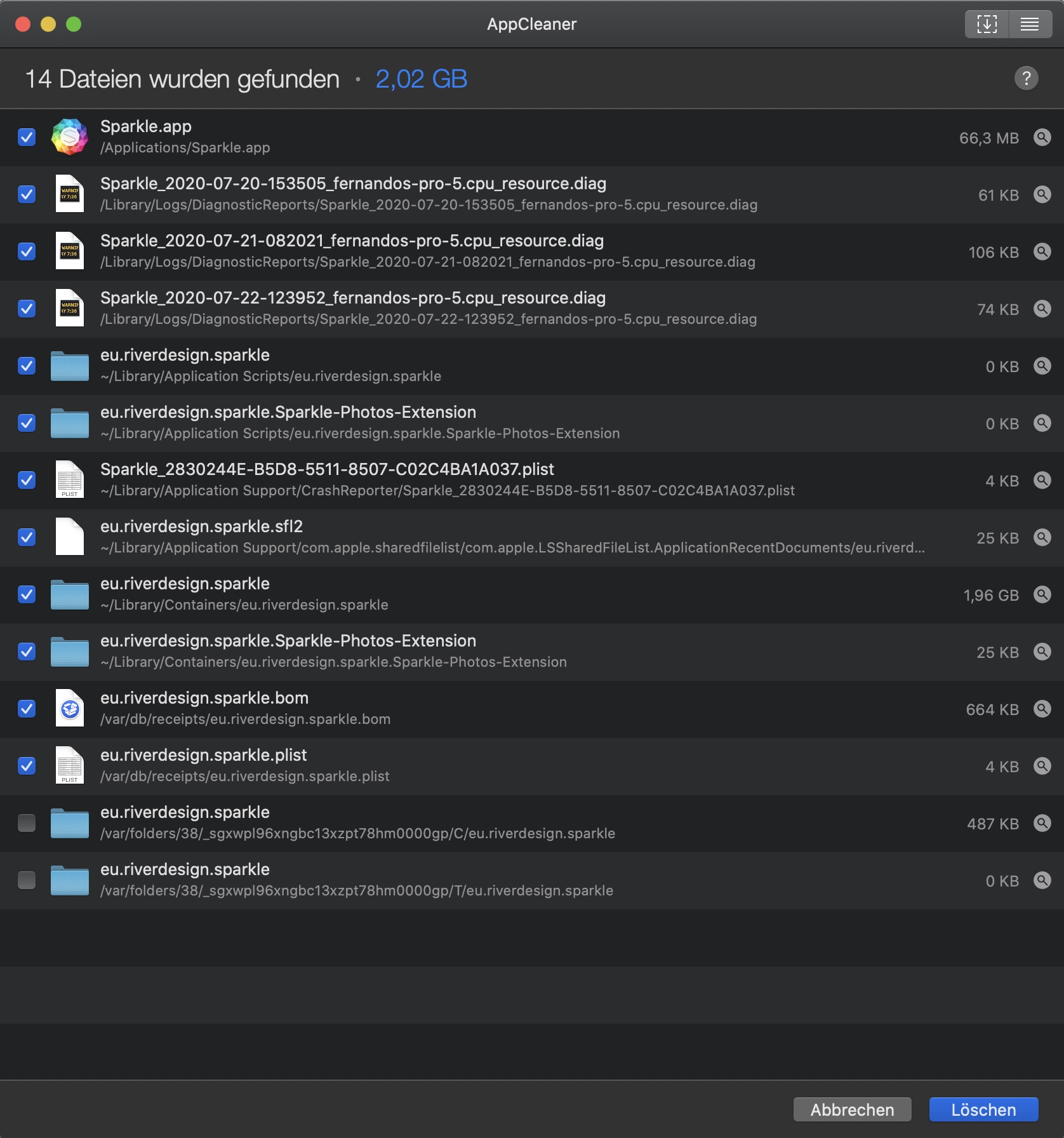Click the blank document icon for sfl2 file
This screenshot has width=1064, height=1138.
click(70, 537)
